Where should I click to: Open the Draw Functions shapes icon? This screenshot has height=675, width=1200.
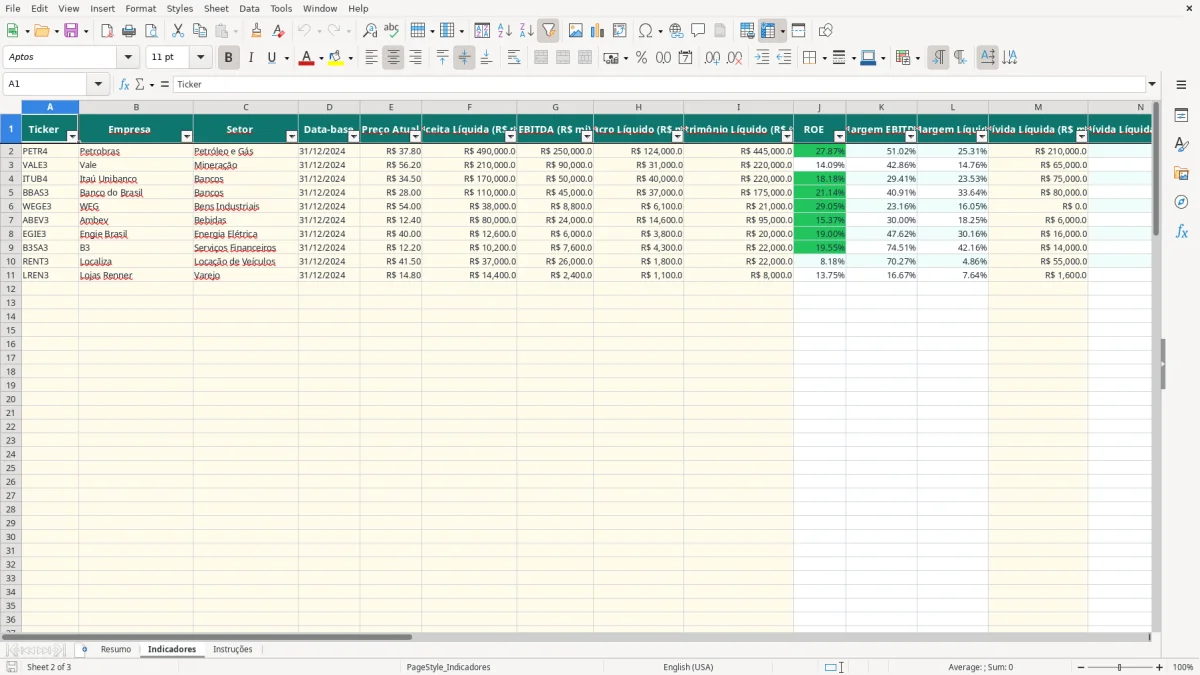coord(825,31)
